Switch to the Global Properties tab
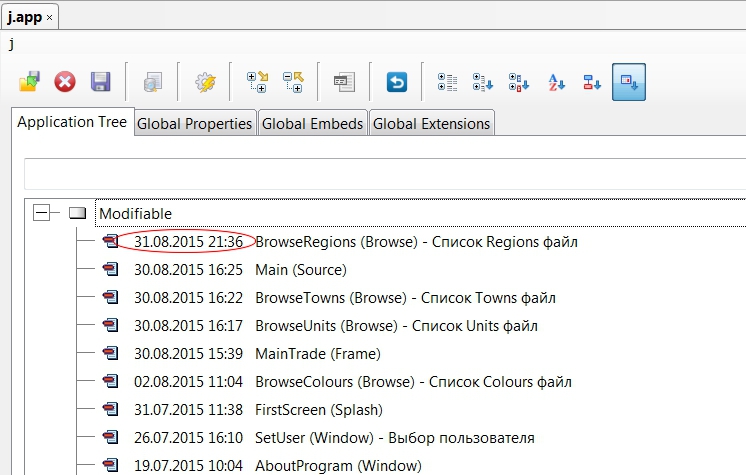Viewport: 746px width, 475px height. pos(194,124)
